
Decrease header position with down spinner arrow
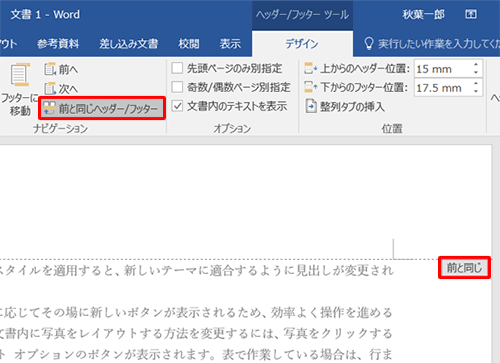[x=476, y=73]
